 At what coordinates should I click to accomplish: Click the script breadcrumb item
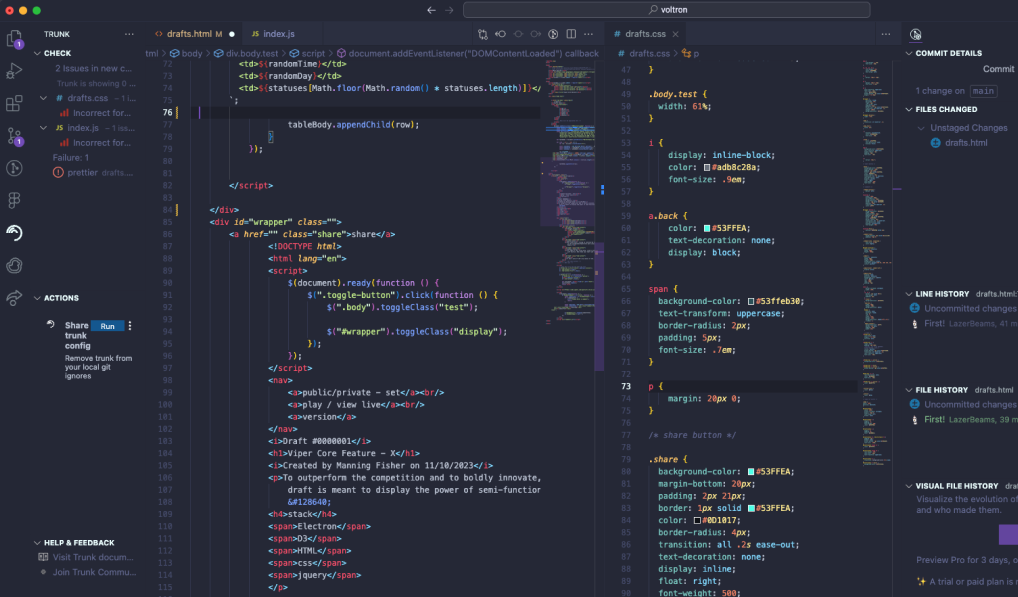pos(307,53)
